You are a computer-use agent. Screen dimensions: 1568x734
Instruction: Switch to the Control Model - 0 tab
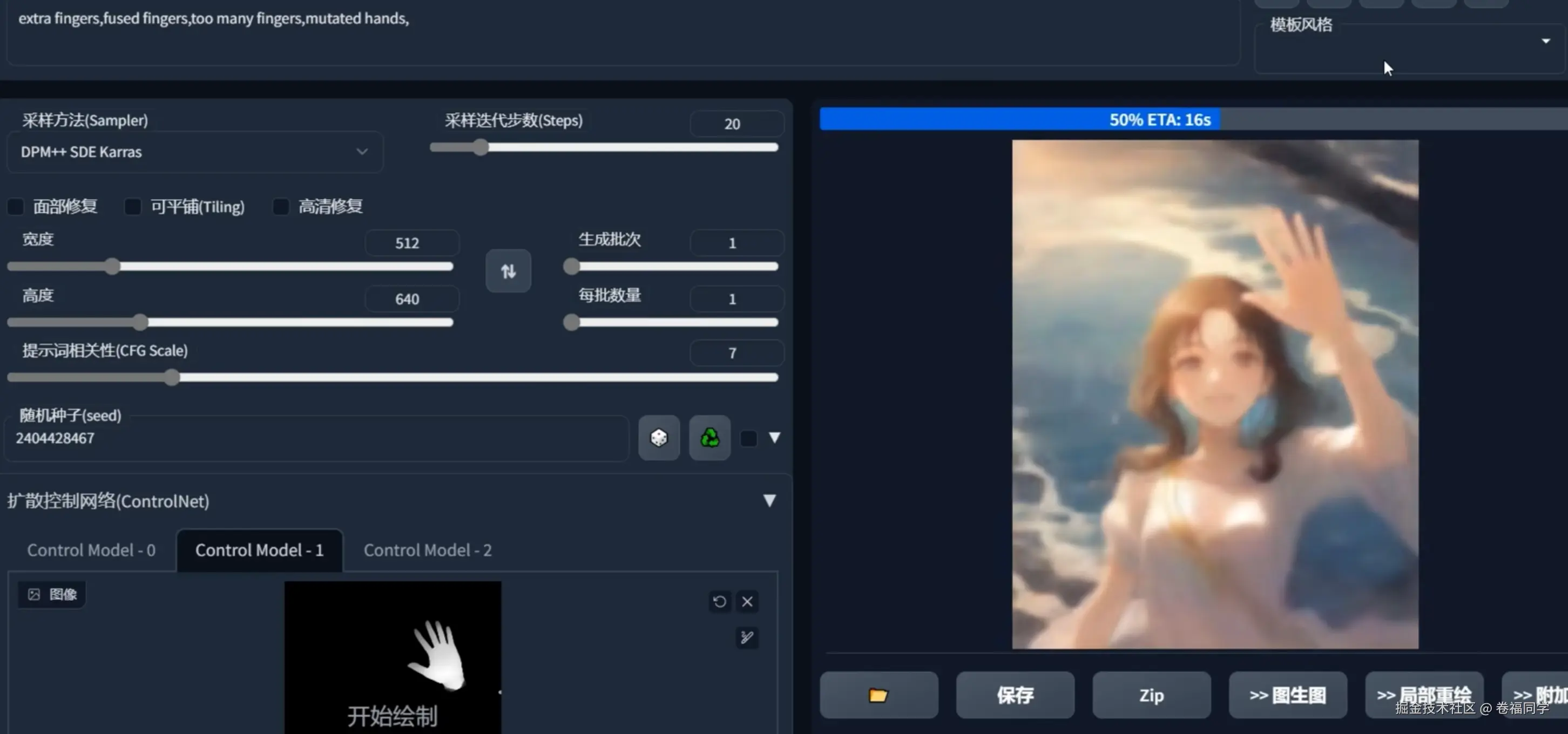[x=91, y=550]
